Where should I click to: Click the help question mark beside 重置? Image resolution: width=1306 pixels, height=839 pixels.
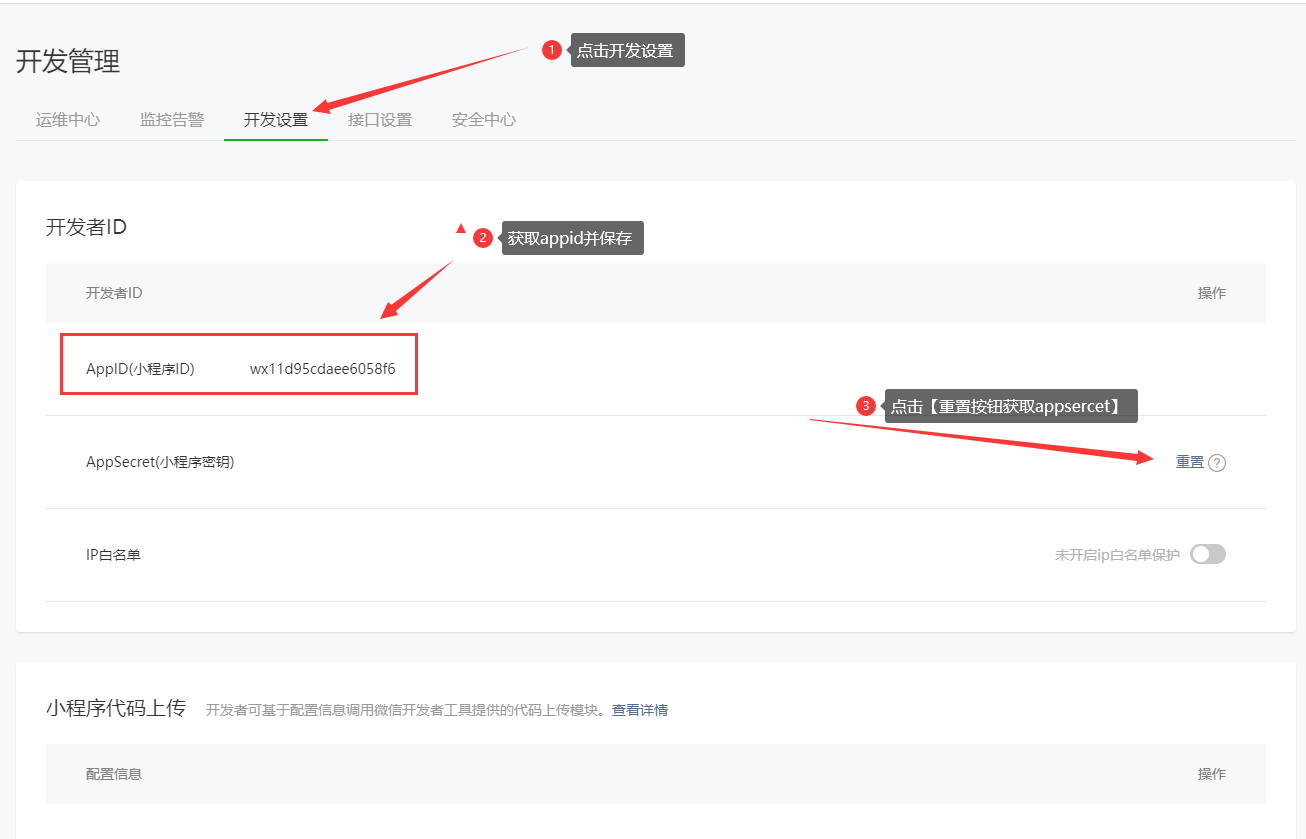click(1217, 463)
